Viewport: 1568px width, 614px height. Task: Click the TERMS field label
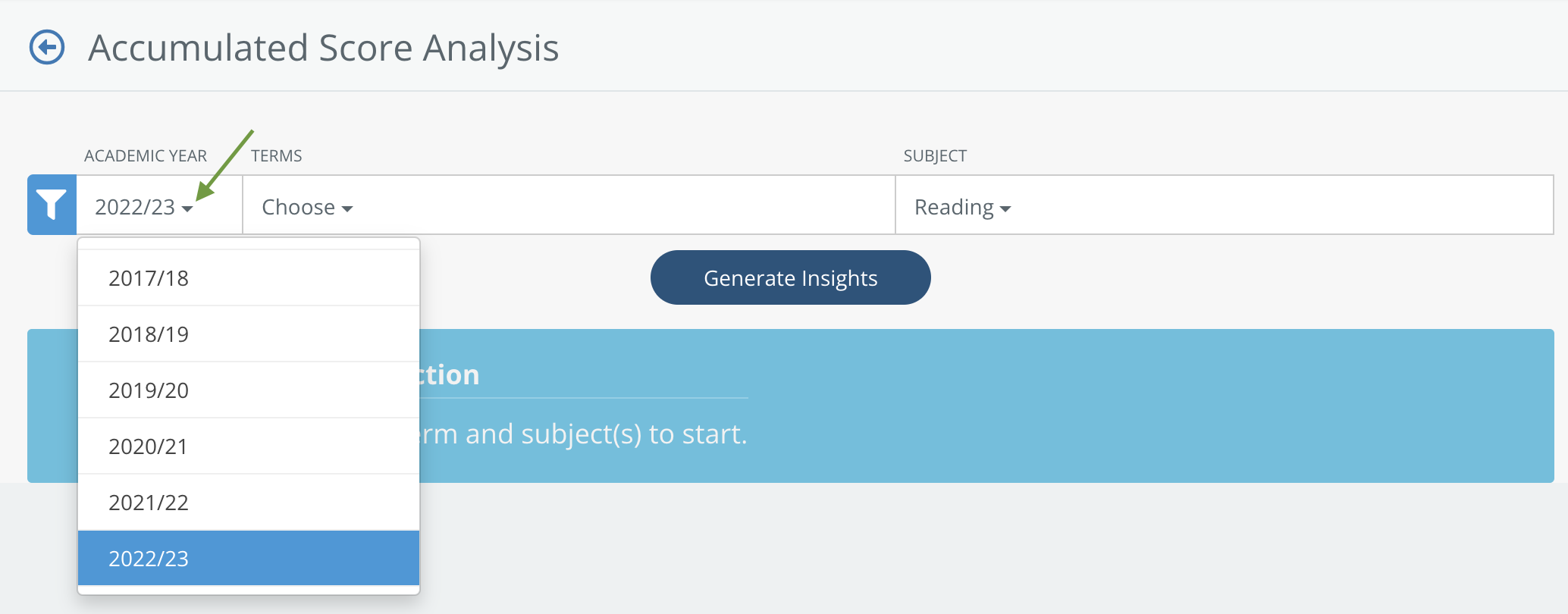277,156
